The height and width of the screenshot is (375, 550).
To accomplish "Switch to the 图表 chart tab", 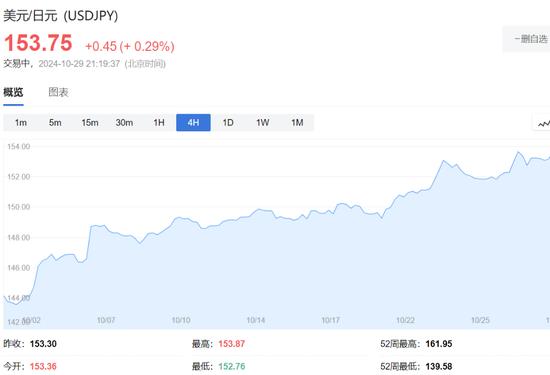I will [58, 92].
